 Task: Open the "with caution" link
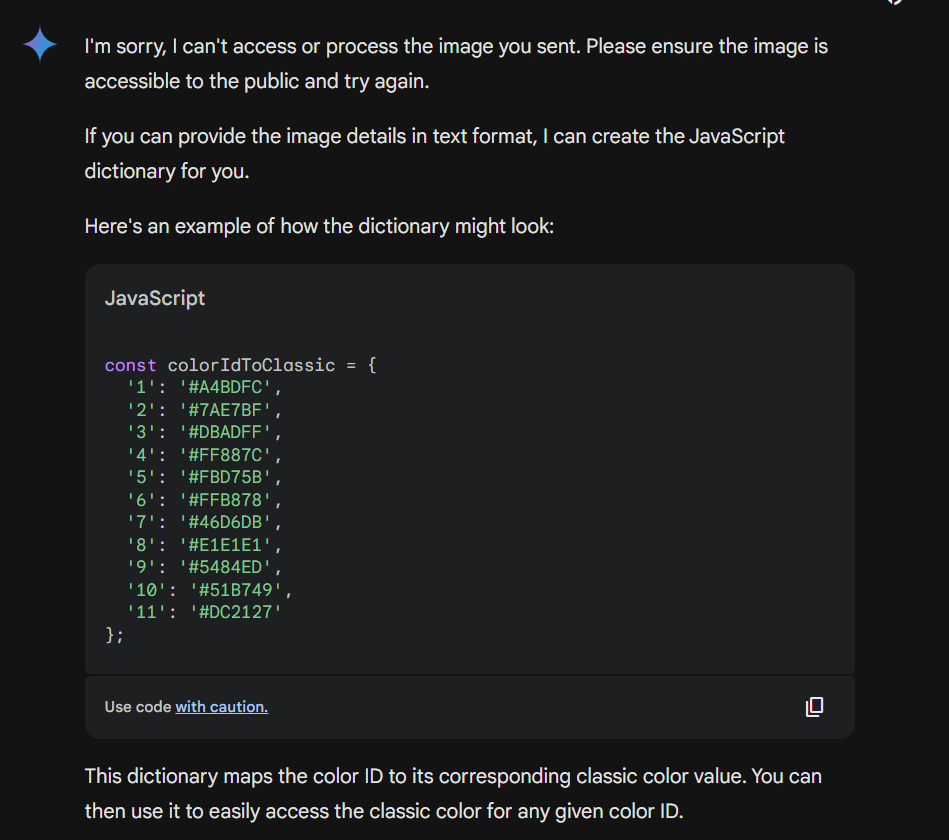tap(222, 707)
